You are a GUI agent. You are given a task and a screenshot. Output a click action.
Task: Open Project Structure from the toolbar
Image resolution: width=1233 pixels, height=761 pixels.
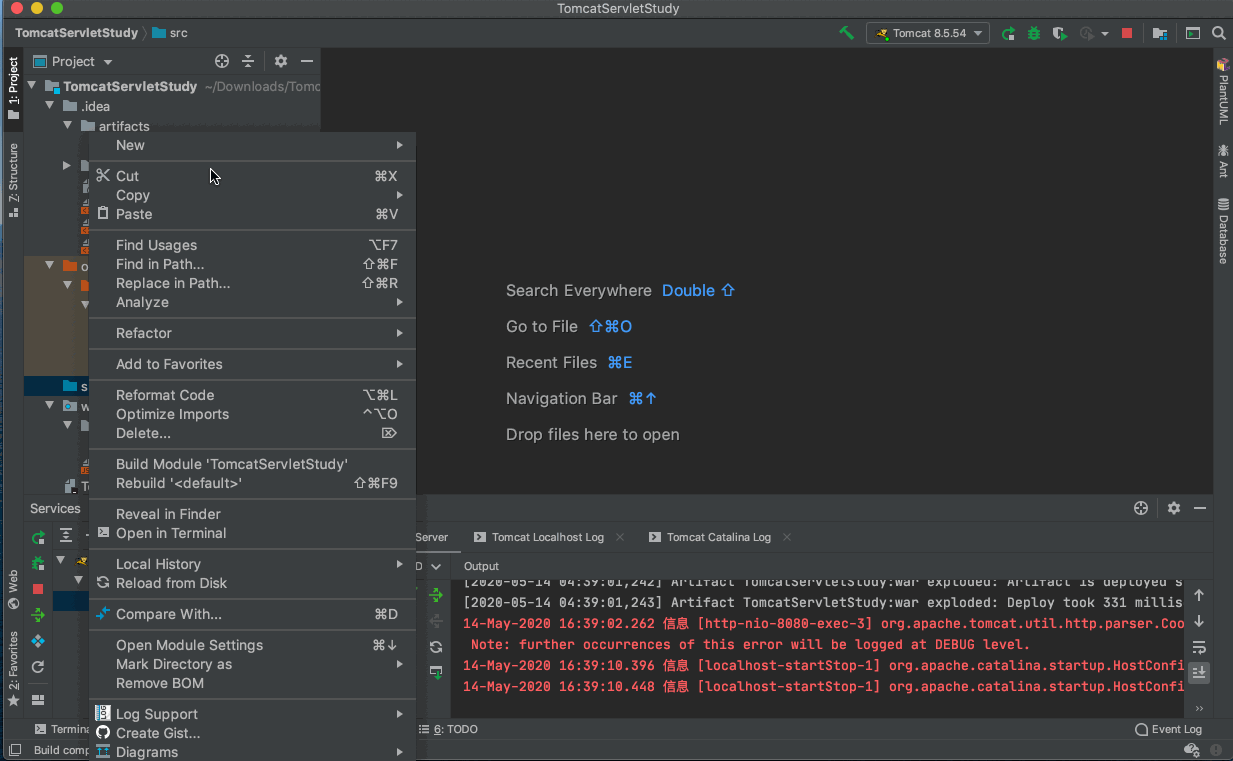tap(1160, 33)
